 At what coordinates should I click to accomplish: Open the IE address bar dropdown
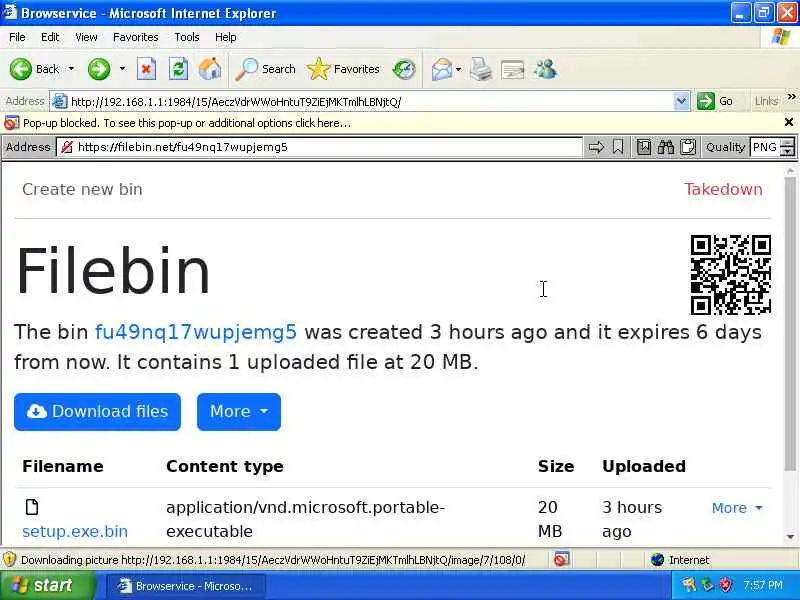pos(681,102)
